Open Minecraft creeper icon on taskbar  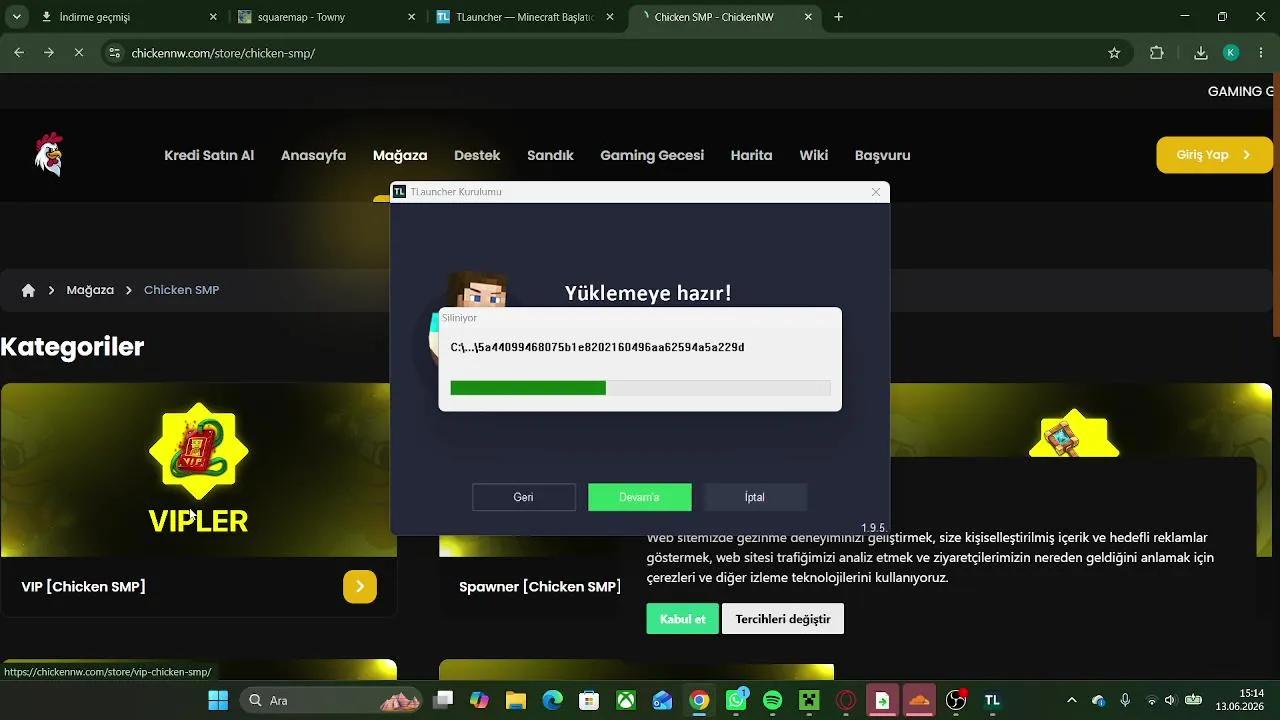(809, 700)
